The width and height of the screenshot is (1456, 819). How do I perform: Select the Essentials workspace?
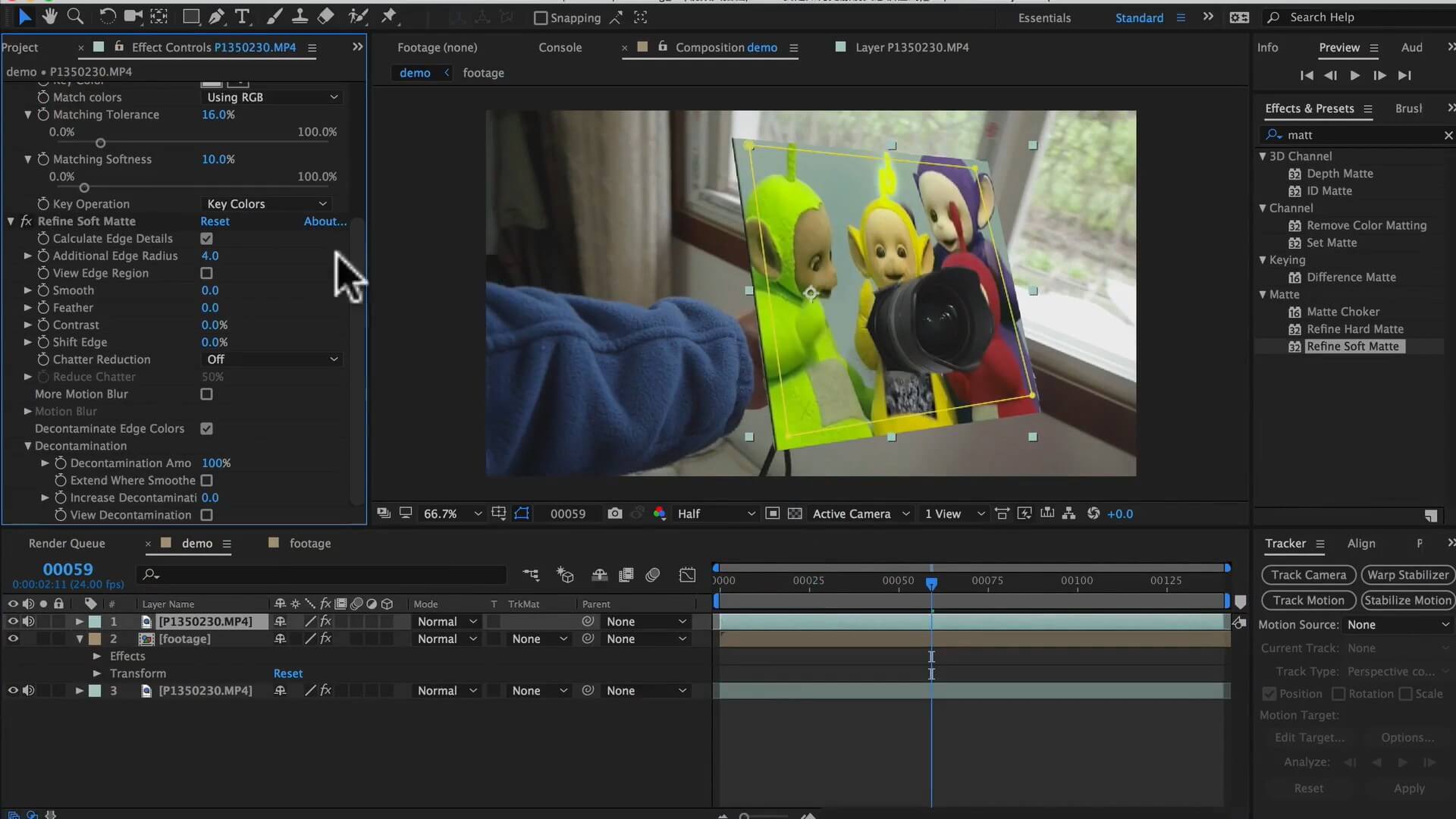(1043, 17)
